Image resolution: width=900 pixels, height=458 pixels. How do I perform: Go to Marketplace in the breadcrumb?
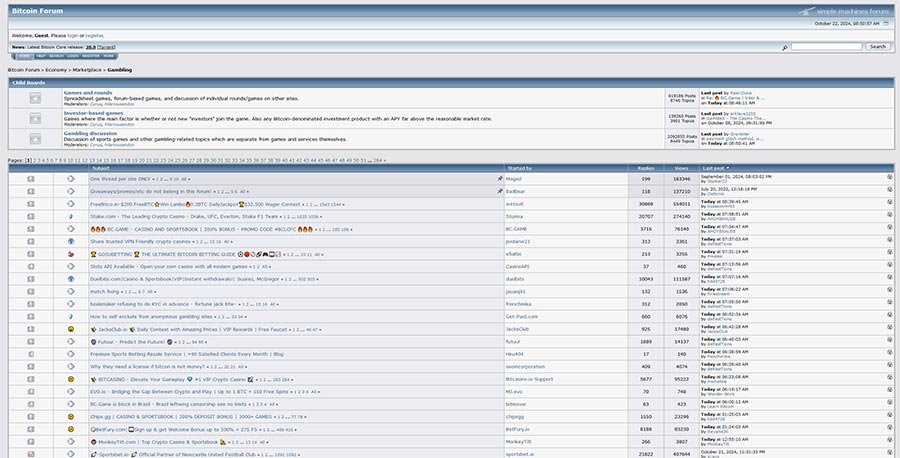(x=87, y=70)
